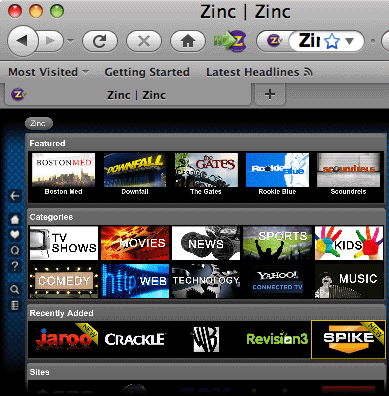Open the back/forward history dropdown arrow
Screen dimensions: 389x396
(70, 41)
